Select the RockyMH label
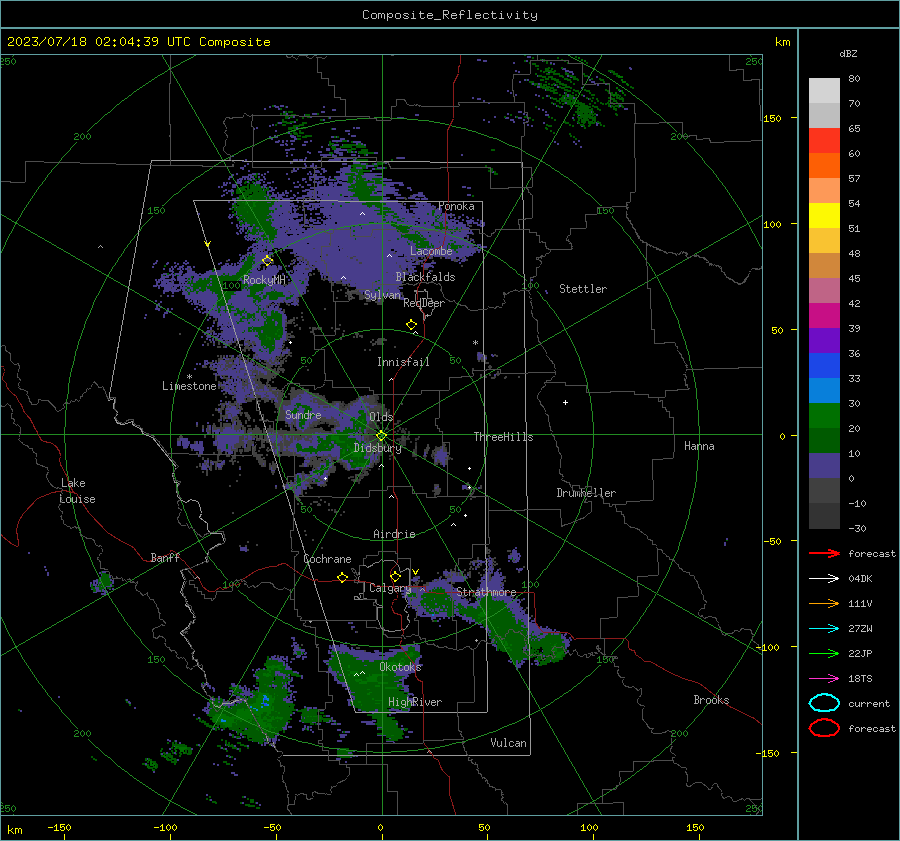Image resolution: width=900 pixels, height=841 pixels. [263, 280]
